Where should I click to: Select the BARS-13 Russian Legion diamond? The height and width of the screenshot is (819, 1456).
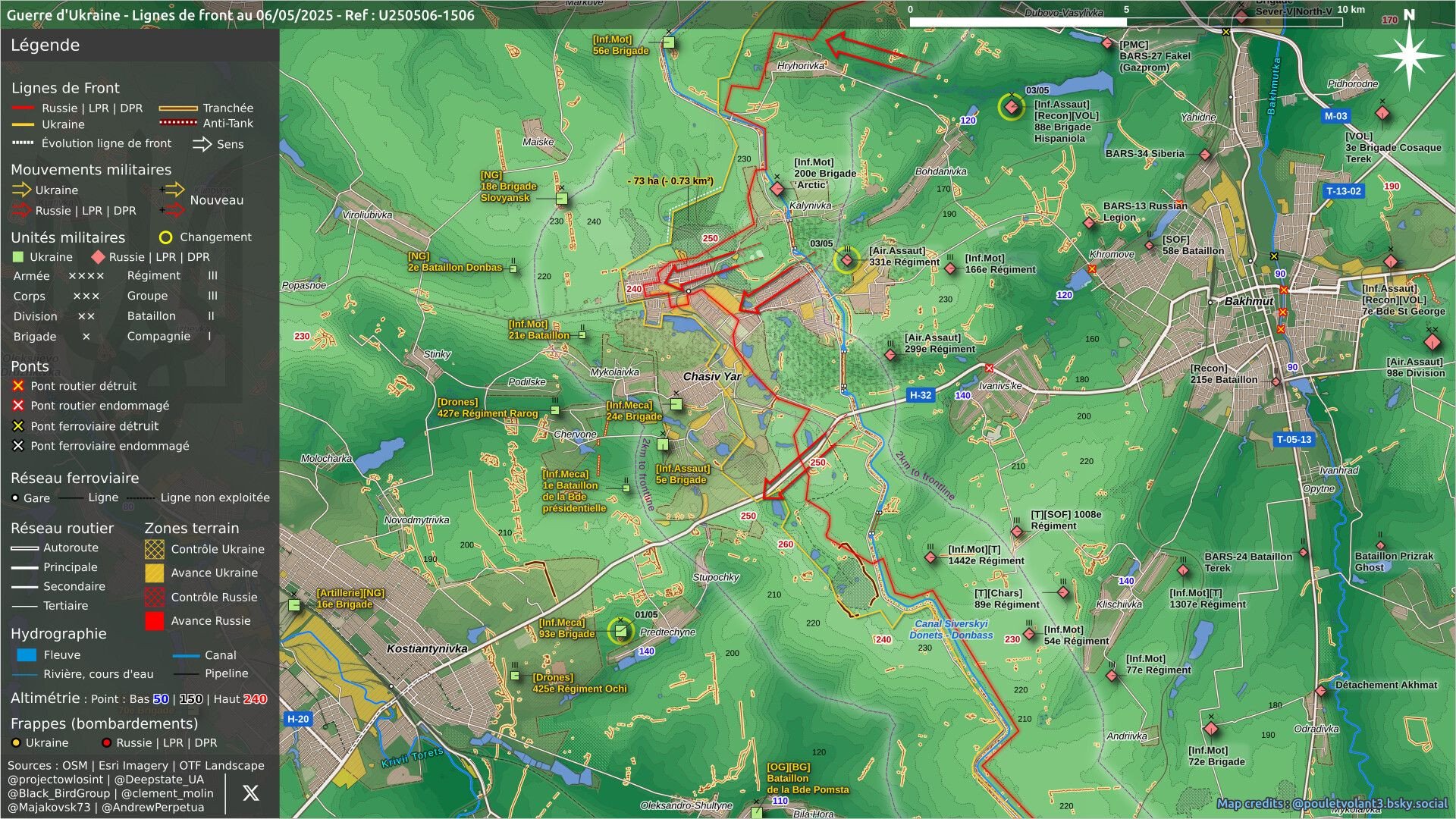click(x=1089, y=223)
